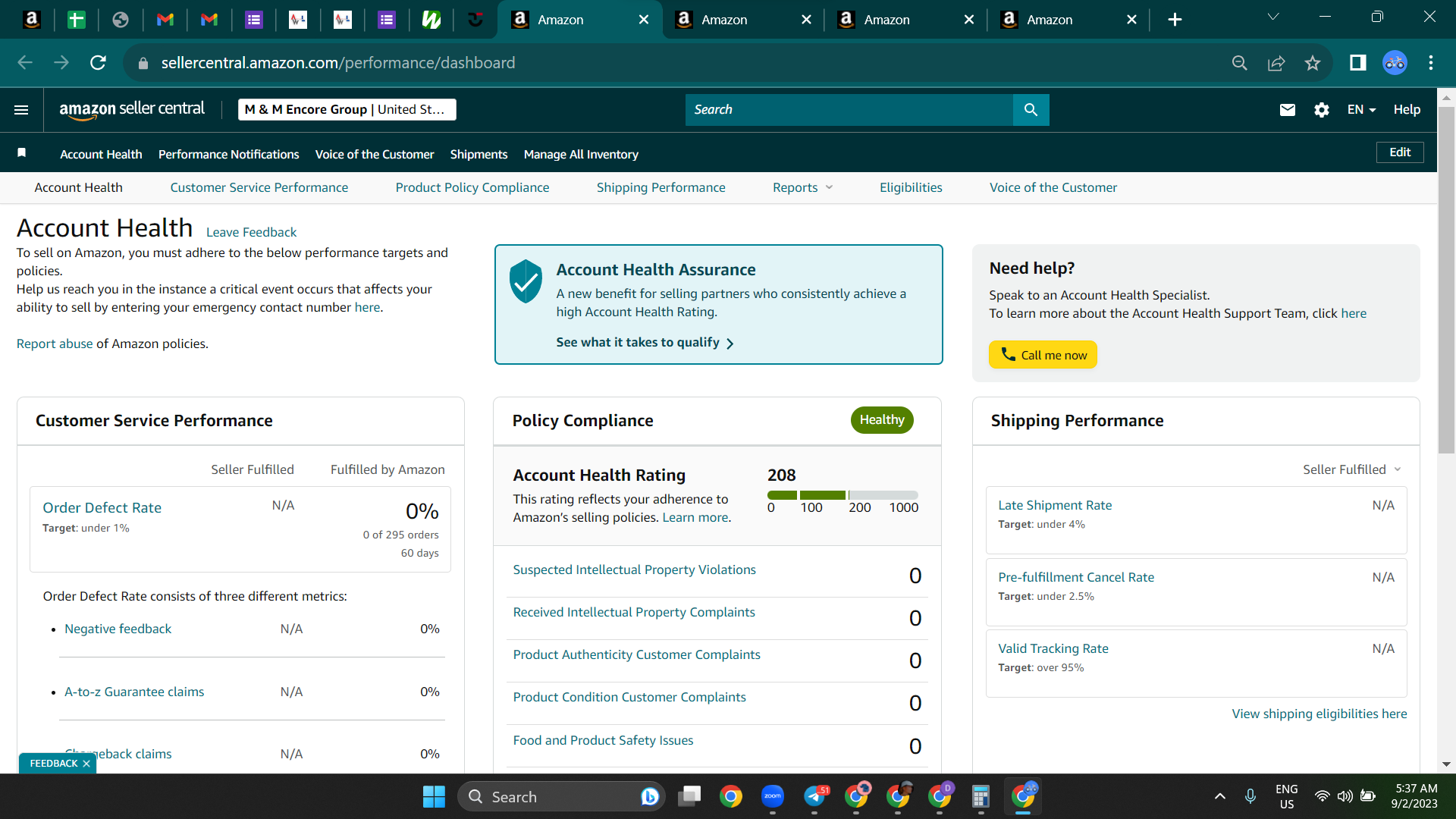Click the page vertical scrollbar
Screen dimensions: 1456x819
coord(1446,280)
